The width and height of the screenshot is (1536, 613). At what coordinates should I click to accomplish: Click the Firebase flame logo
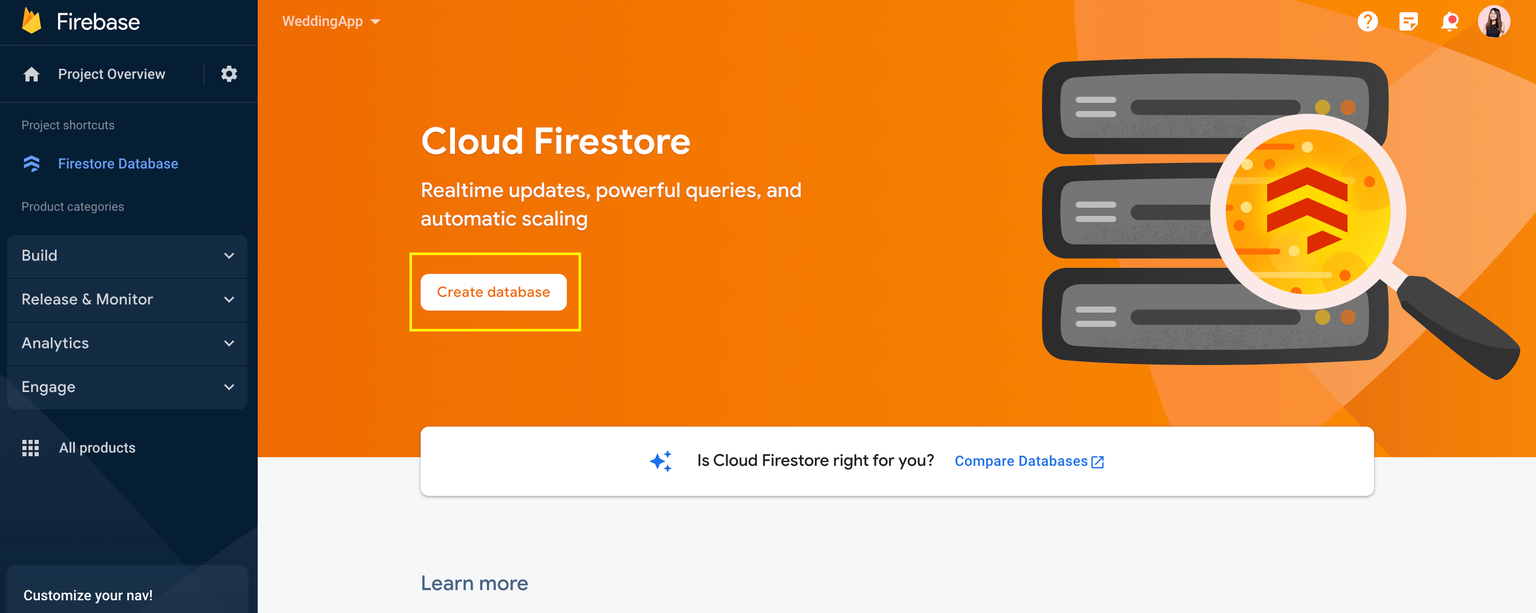coord(31,21)
